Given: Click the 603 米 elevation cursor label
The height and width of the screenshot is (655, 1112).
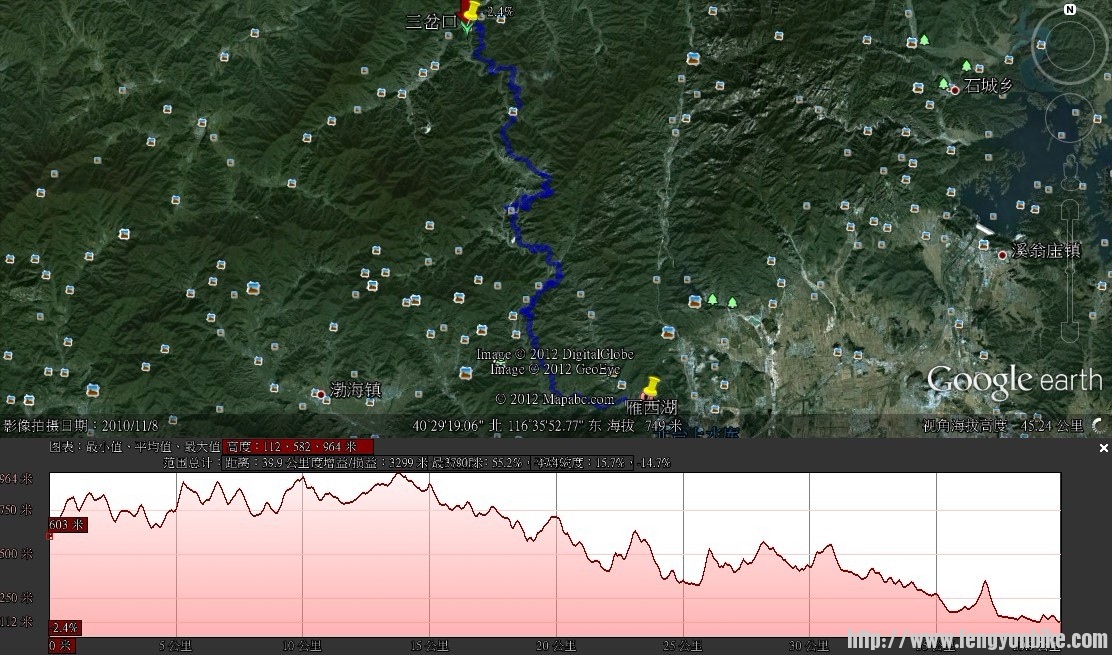Looking at the screenshot, I should pyautogui.click(x=67, y=525).
